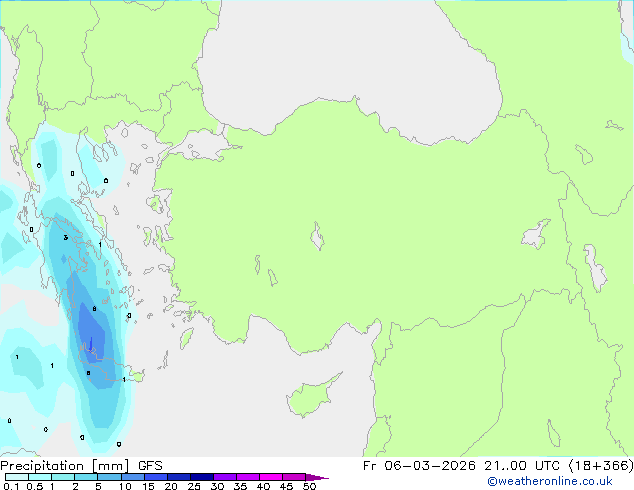Click the '25' legend scale label
This screenshot has height=490, width=634.
point(194,486)
